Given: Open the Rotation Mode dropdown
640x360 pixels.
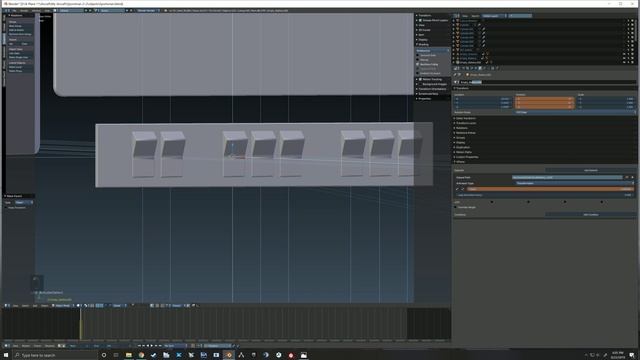Looking at the screenshot, I should pos(575,112).
